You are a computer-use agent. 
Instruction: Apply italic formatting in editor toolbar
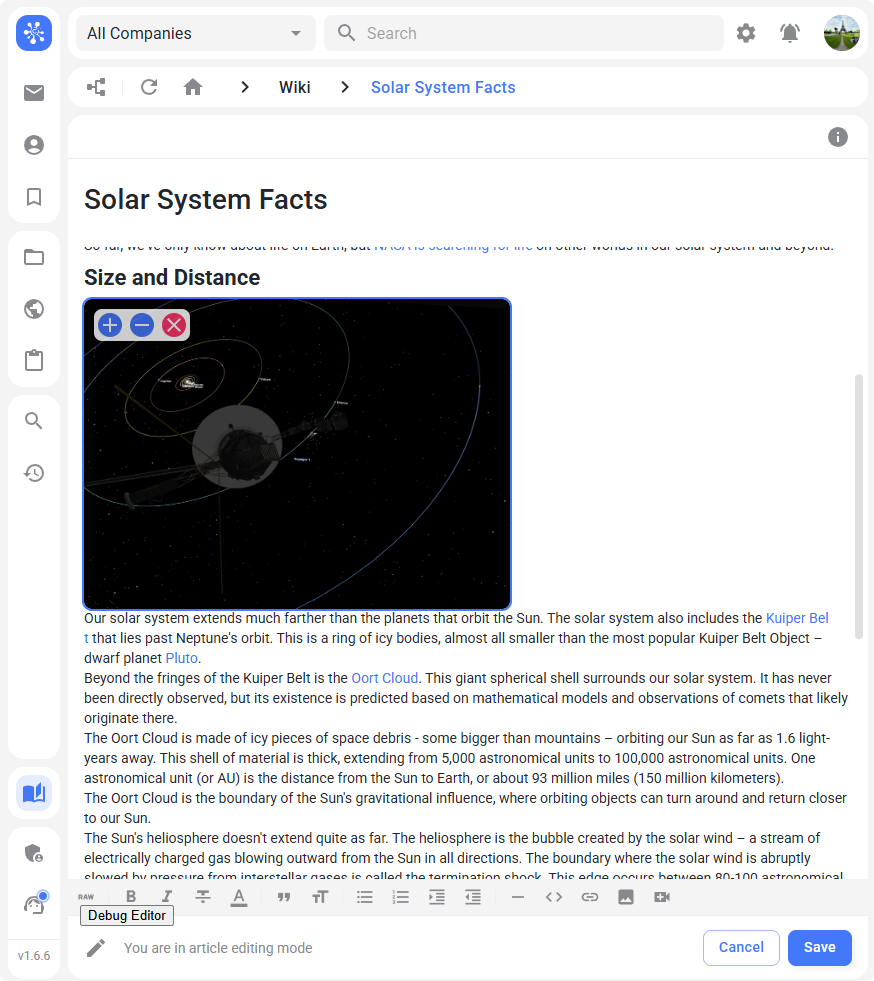pyautogui.click(x=167, y=897)
